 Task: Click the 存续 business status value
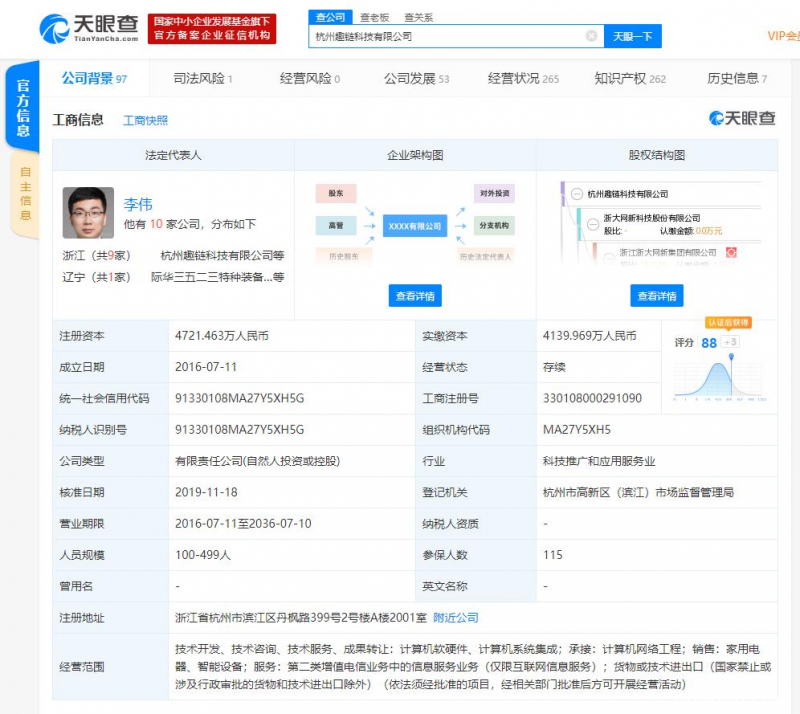[554, 367]
